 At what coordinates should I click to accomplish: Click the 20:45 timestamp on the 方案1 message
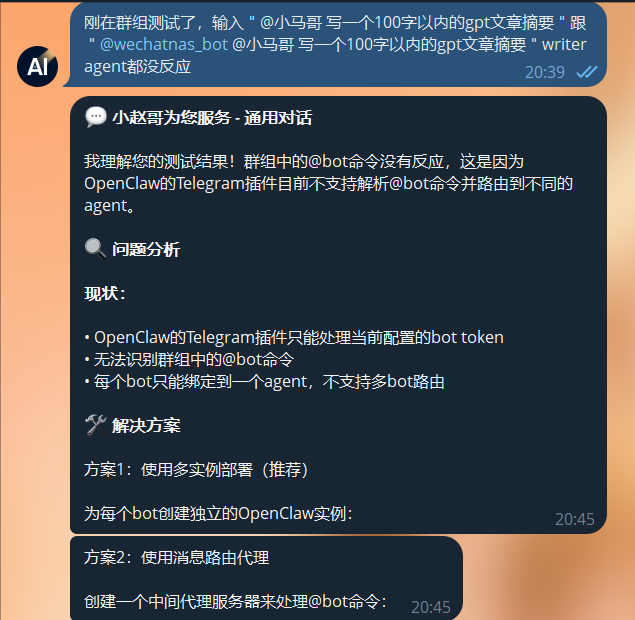[575, 519]
